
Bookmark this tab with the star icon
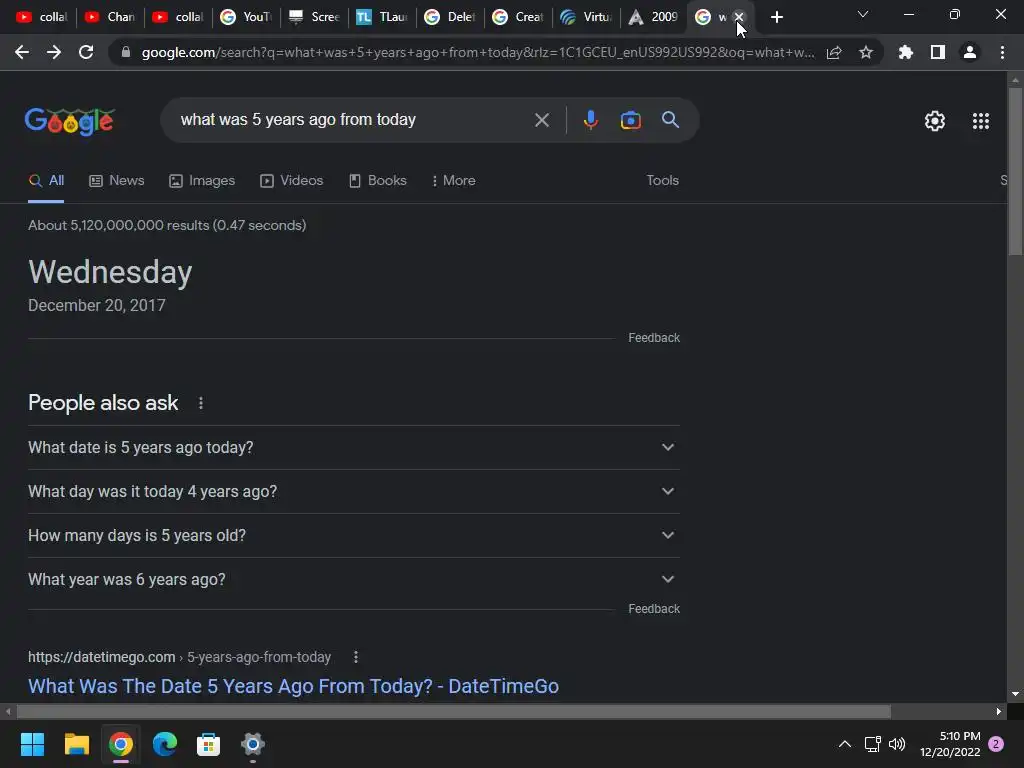866,52
